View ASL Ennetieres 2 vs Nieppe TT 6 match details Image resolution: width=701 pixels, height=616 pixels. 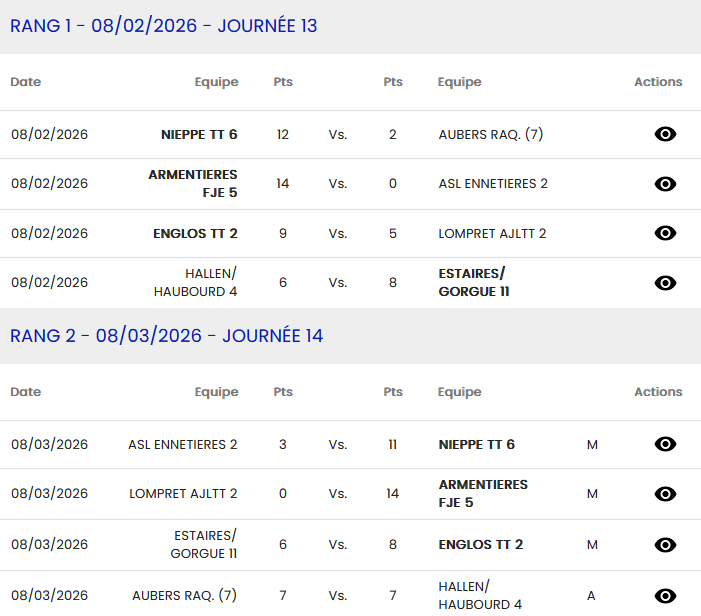(x=665, y=444)
